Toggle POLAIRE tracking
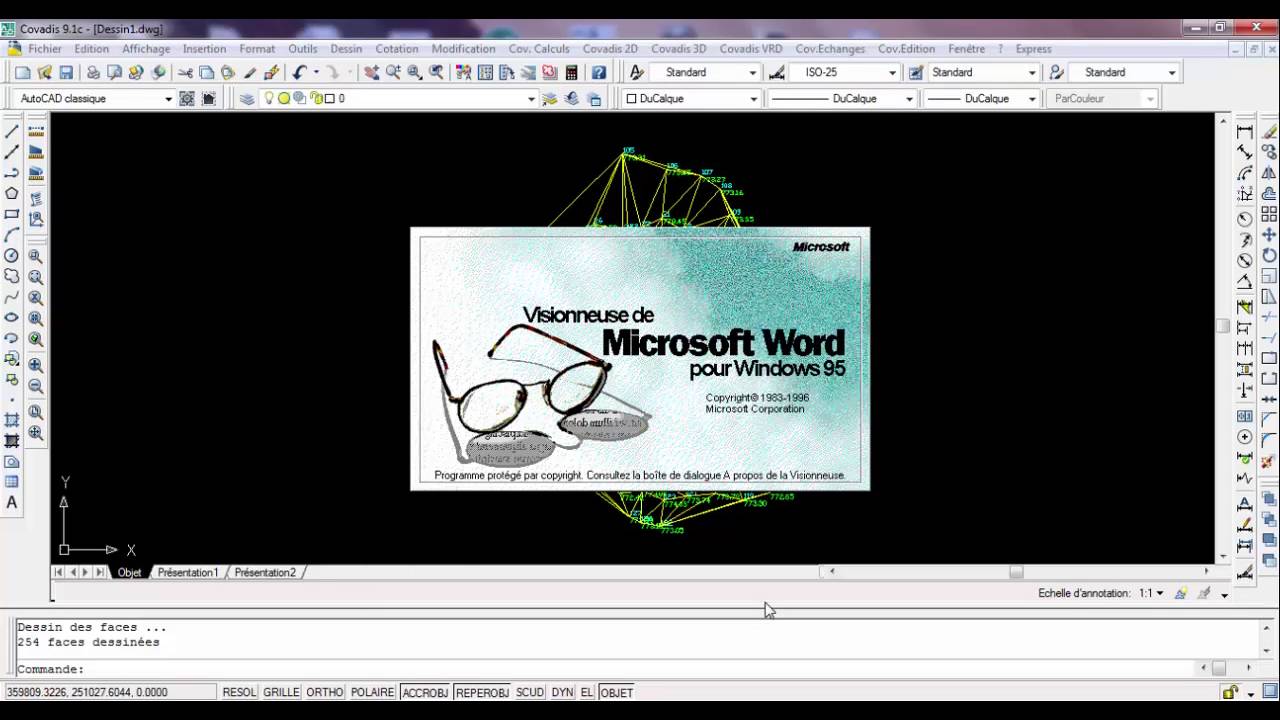1280x720 pixels. tap(372, 692)
